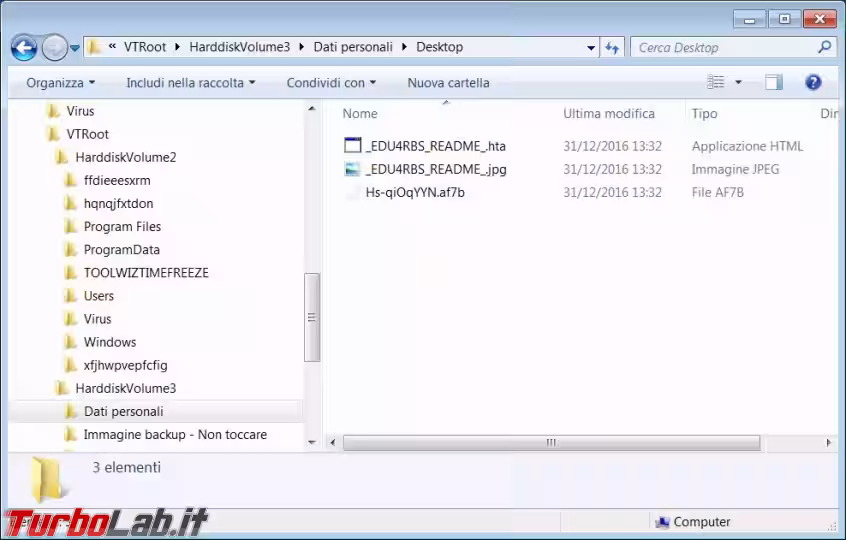The image size is (846, 540).
Task: Open address bar history dropdown arrow
Action: pyautogui.click(x=591, y=48)
